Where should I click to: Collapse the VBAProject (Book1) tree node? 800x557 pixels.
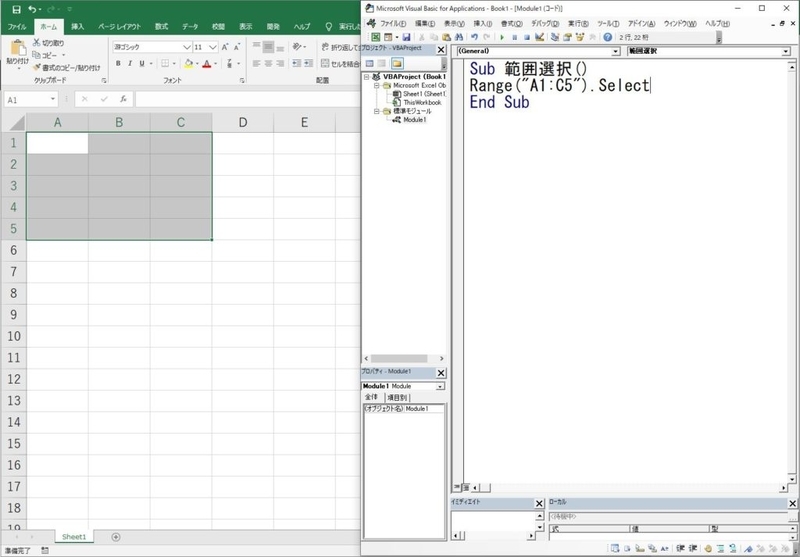[366, 77]
